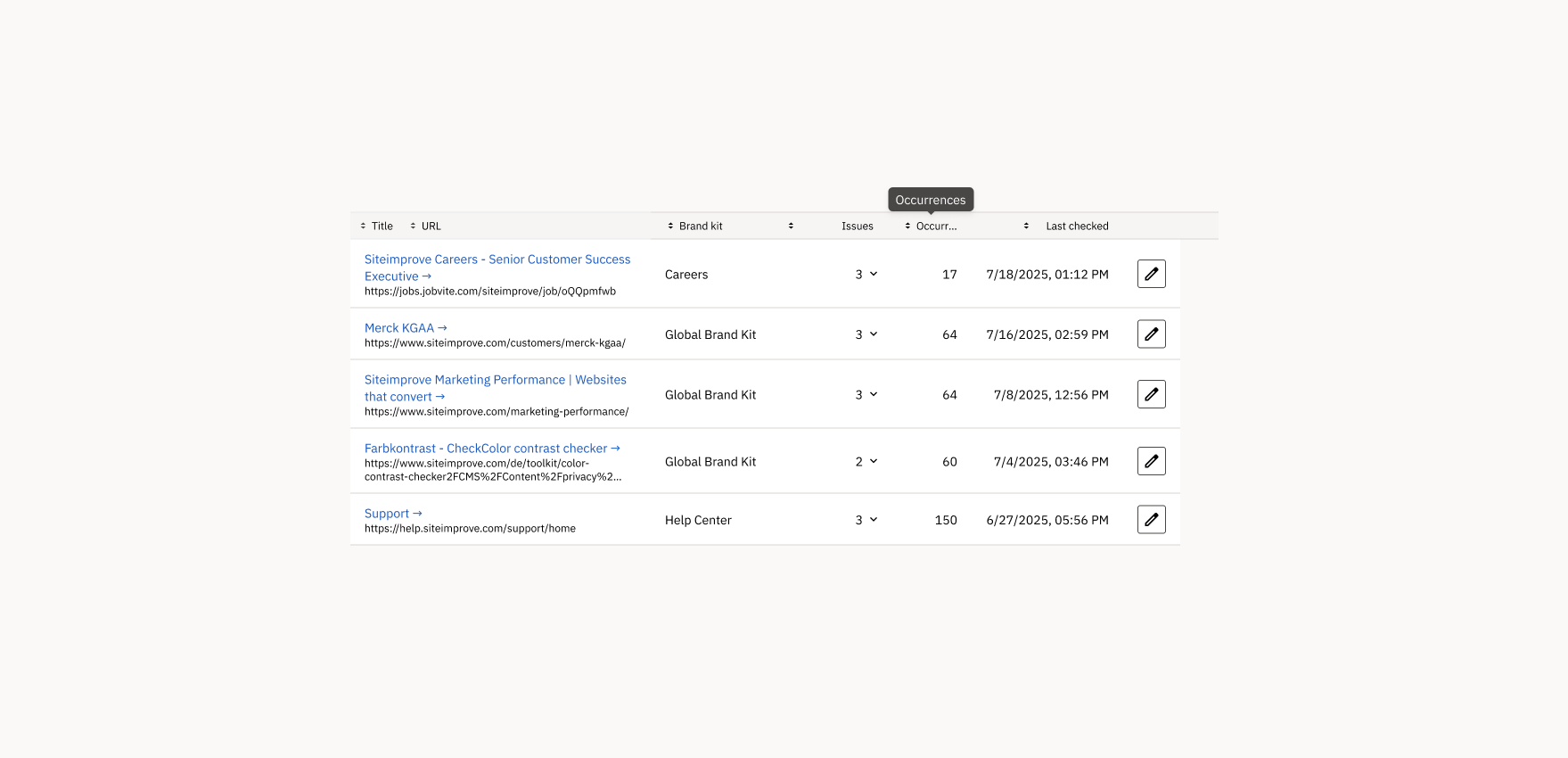Click the Global Brand Kit cell for Merck KGAA

point(710,334)
